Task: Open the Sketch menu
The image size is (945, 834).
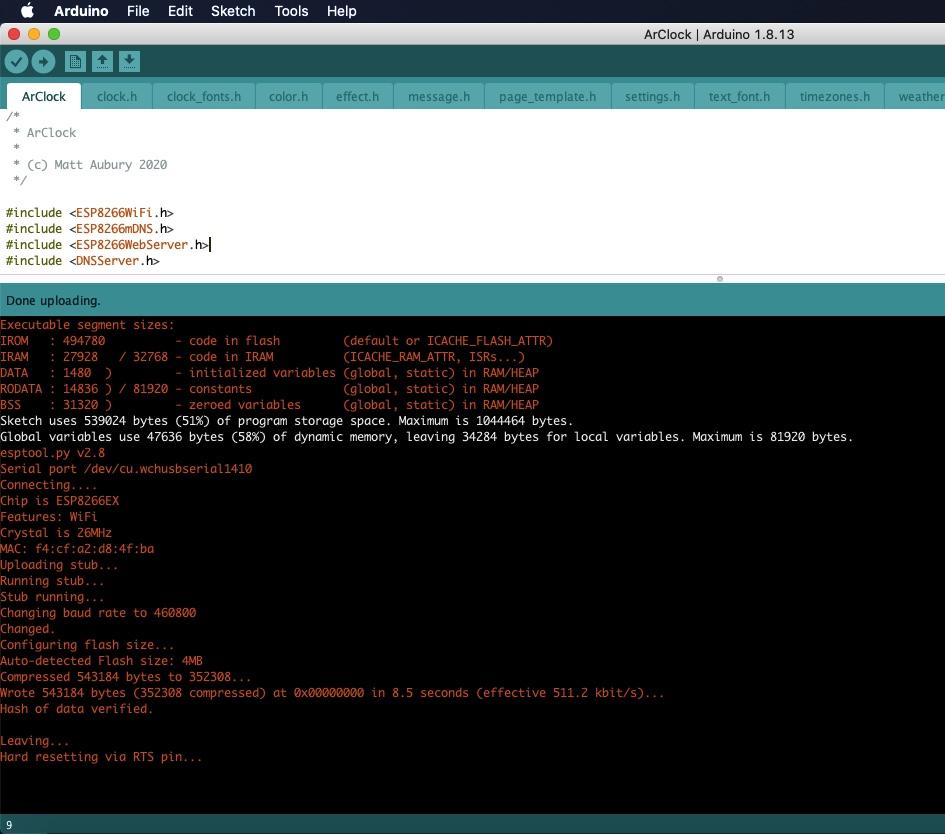Action: tap(233, 11)
